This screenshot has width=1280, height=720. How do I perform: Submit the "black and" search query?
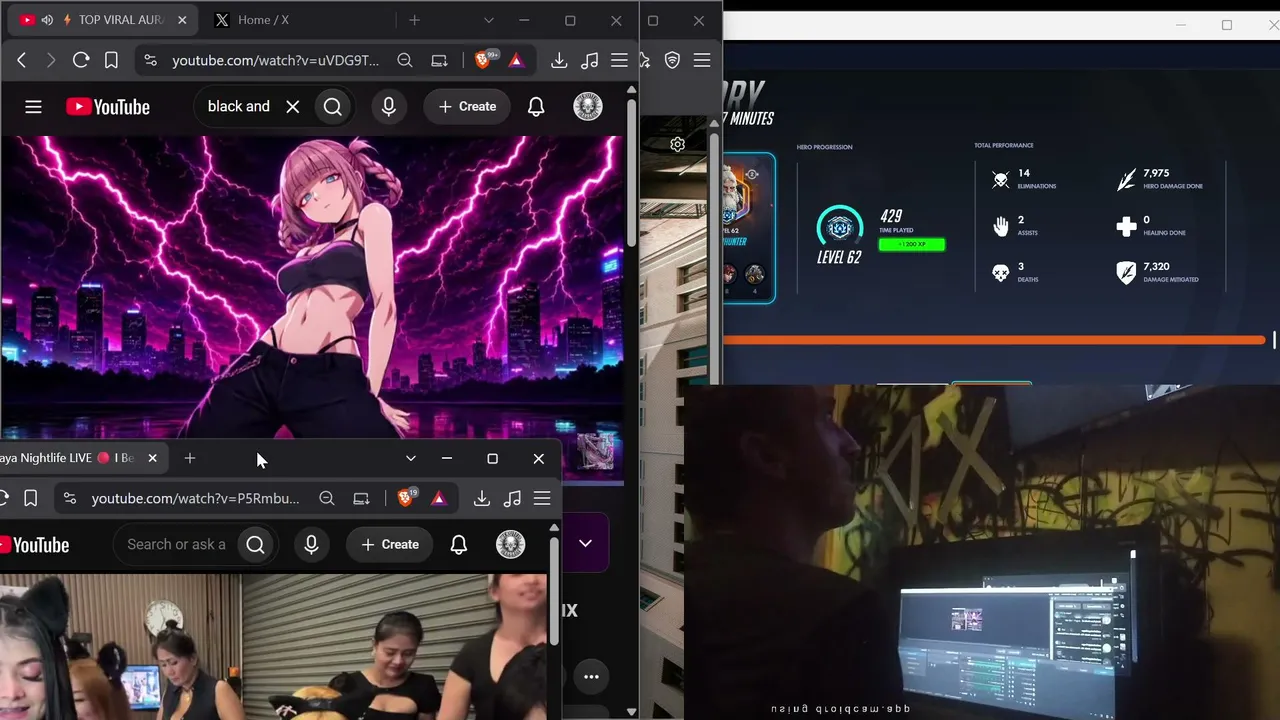tap(333, 107)
